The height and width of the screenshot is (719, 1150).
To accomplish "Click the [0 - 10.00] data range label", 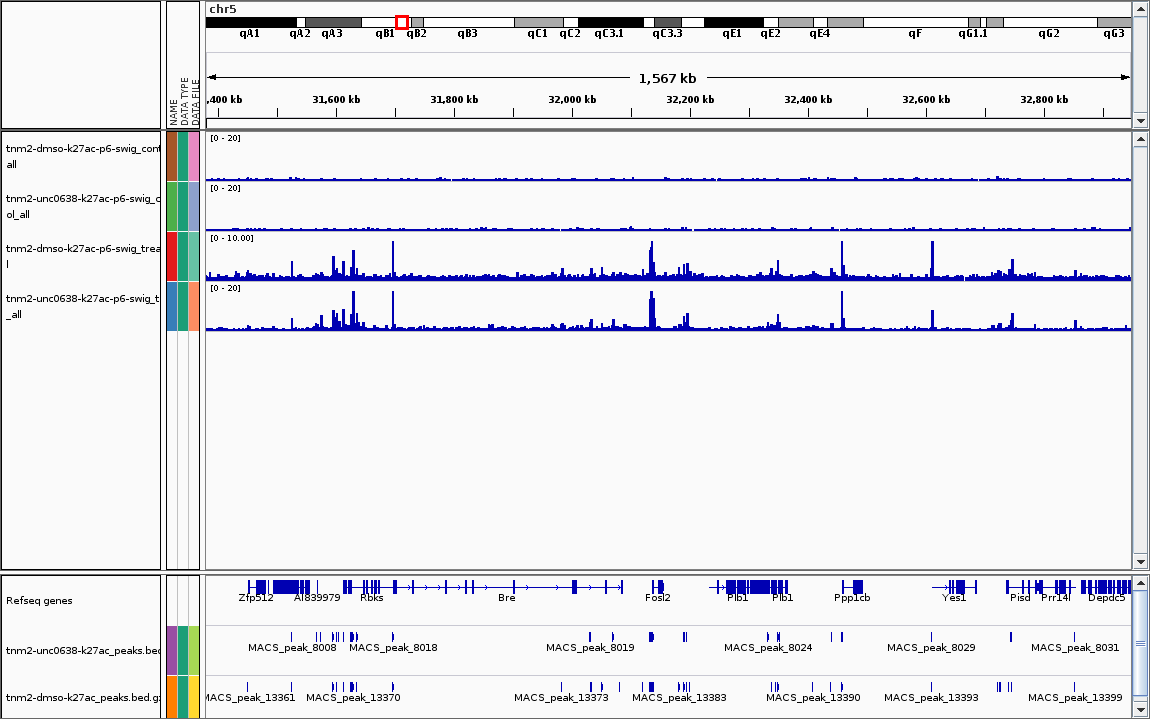I will pyautogui.click(x=231, y=238).
